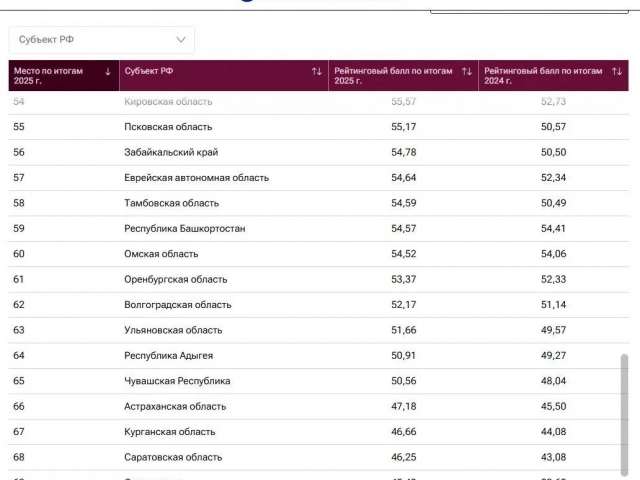Viewport: 640px width, 480px height.
Task: Click 2024 score 50,50 value
Action: [x=553, y=152]
